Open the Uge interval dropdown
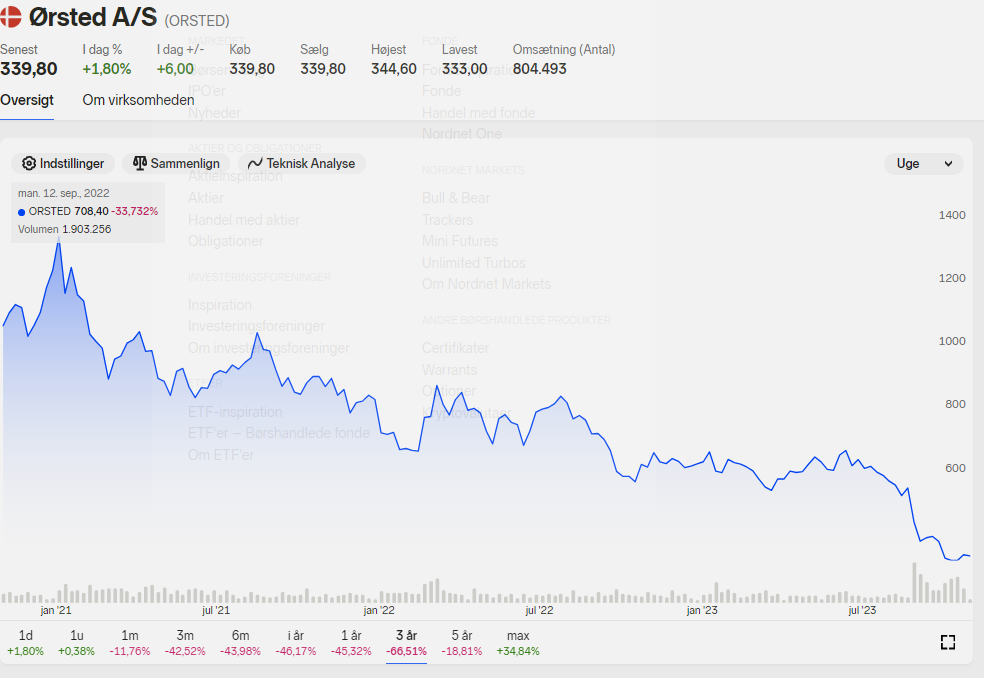The height and width of the screenshot is (678, 984). click(x=924, y=164)
